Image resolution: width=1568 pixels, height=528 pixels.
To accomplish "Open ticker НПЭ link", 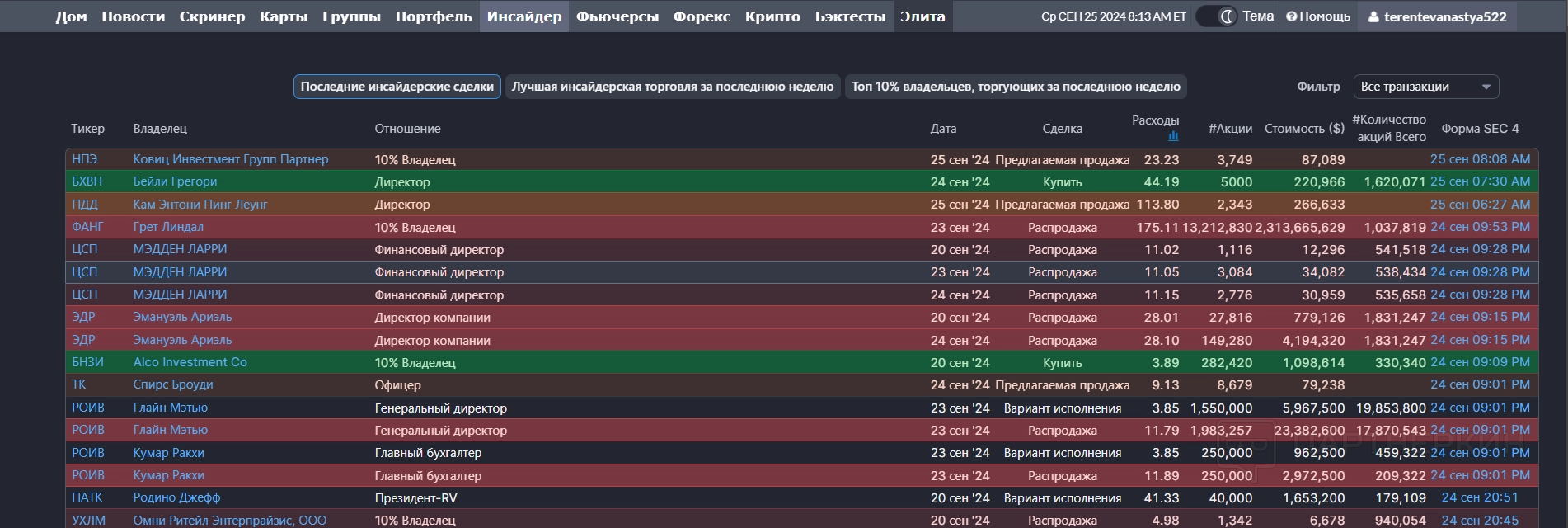I will point(84,159).
